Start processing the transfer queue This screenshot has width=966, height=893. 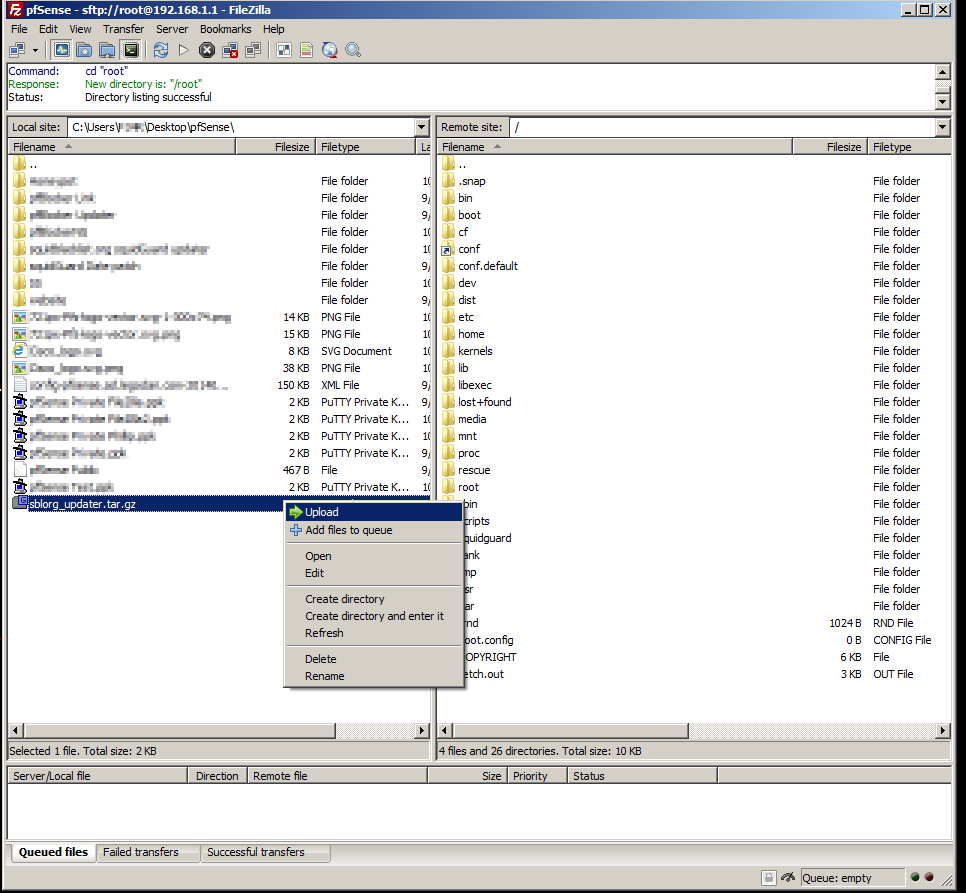click(x=184, y=50)
